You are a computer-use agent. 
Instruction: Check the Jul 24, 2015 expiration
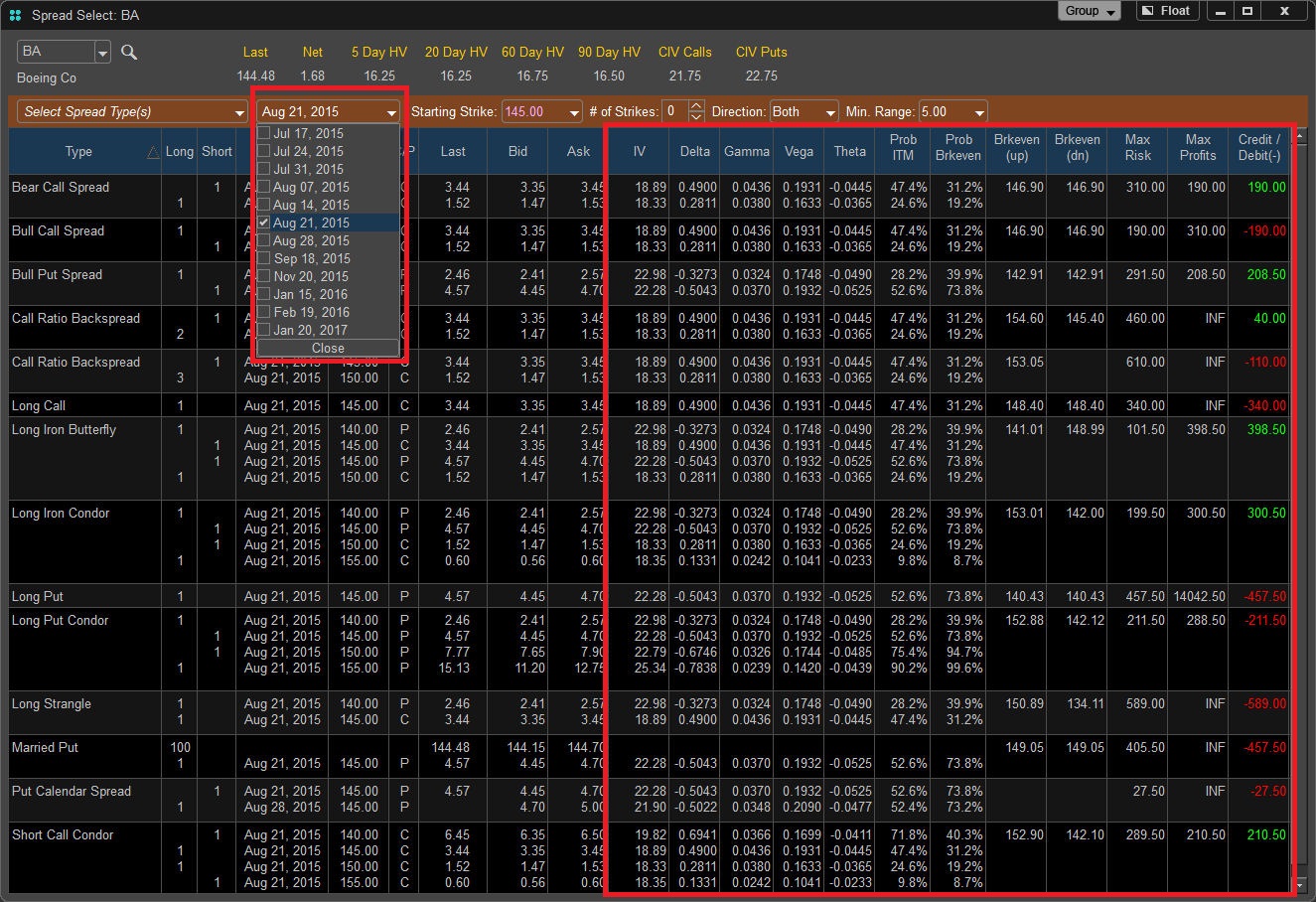tap(264, 151)
